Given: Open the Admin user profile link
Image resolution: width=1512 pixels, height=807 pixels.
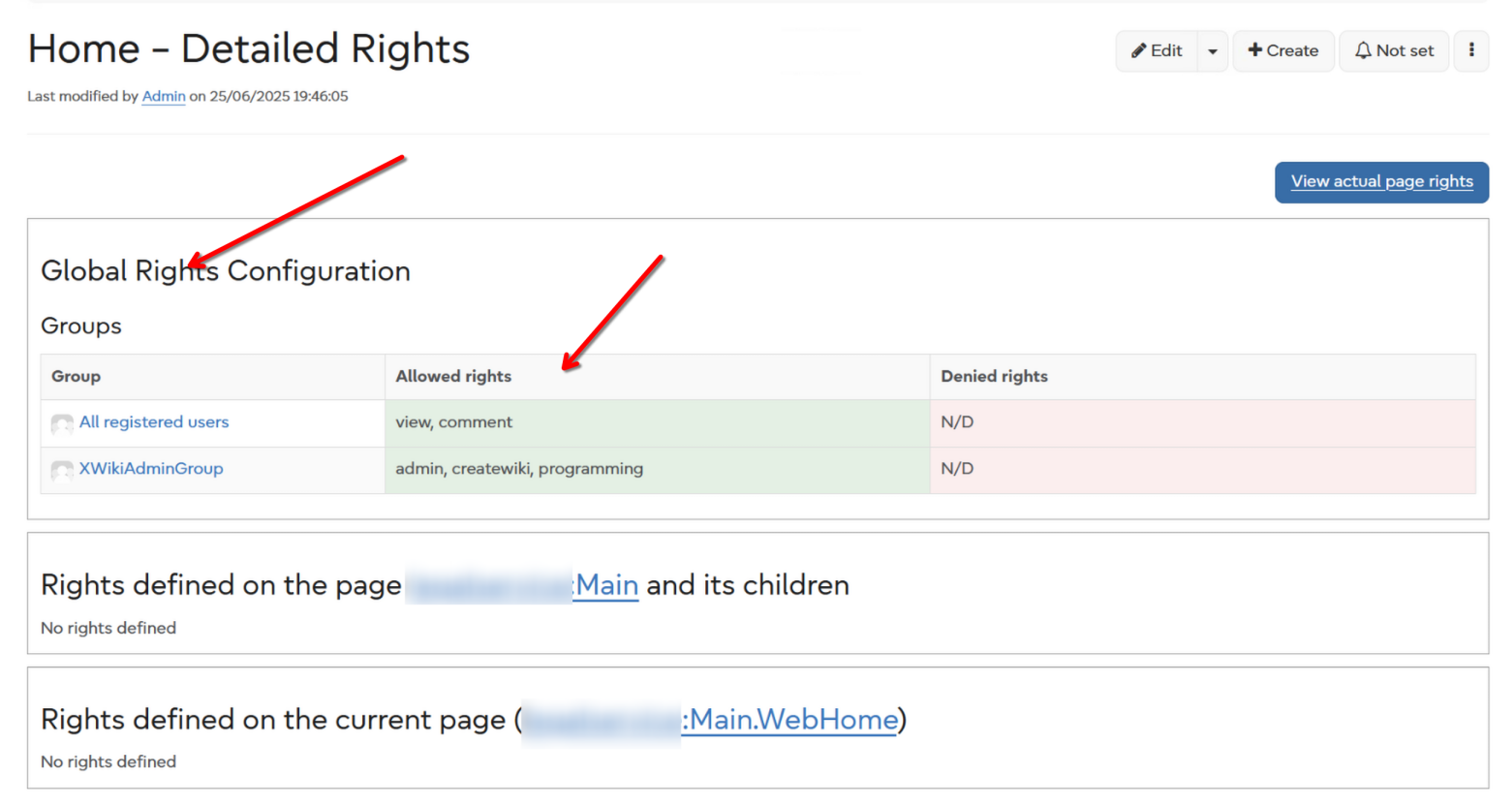Looking at the screenshot, I should click(x=163, y=96).
